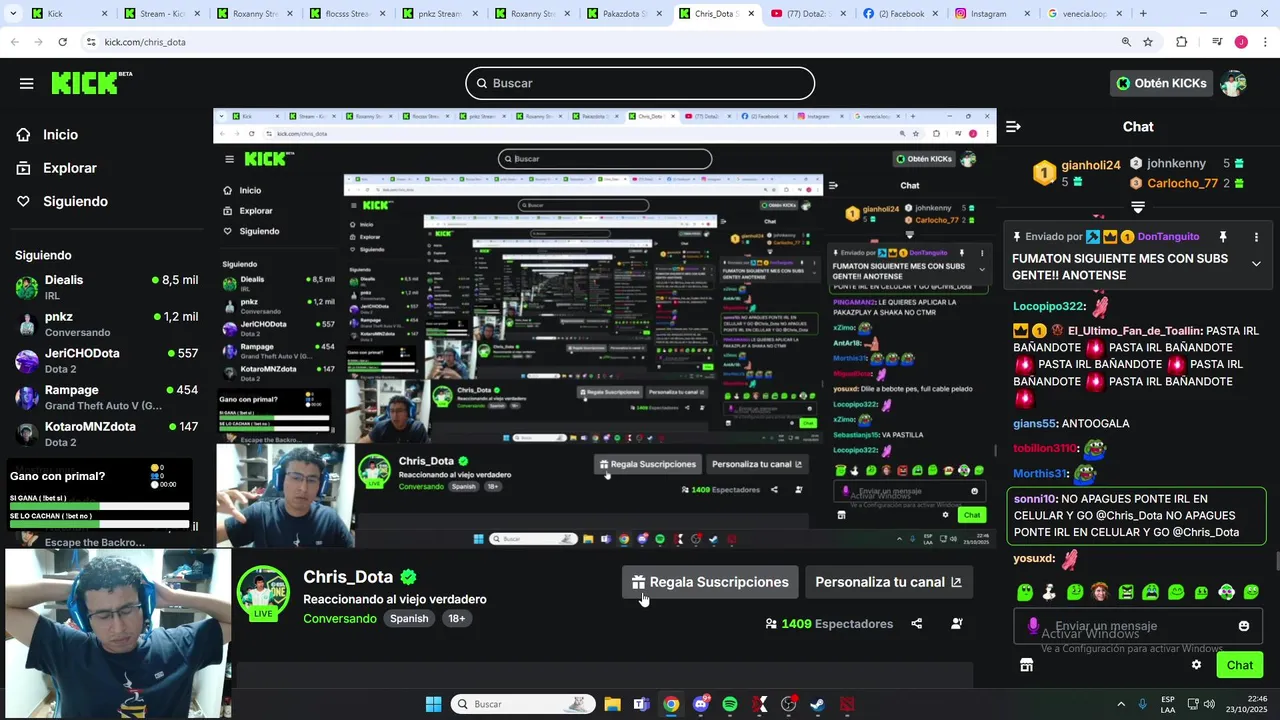Click the 18+ tag badge
The image size is (1280, 720).
coord(456,619)
